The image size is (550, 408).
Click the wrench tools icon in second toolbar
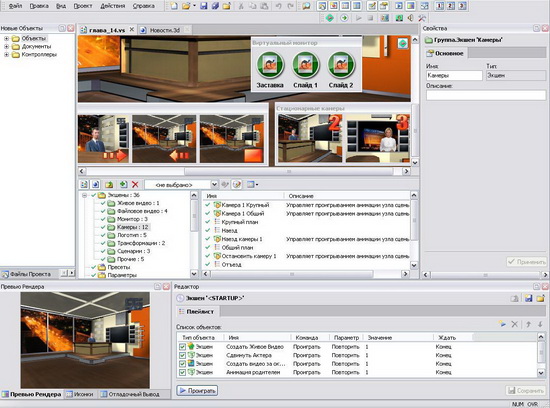pos(422,18)
